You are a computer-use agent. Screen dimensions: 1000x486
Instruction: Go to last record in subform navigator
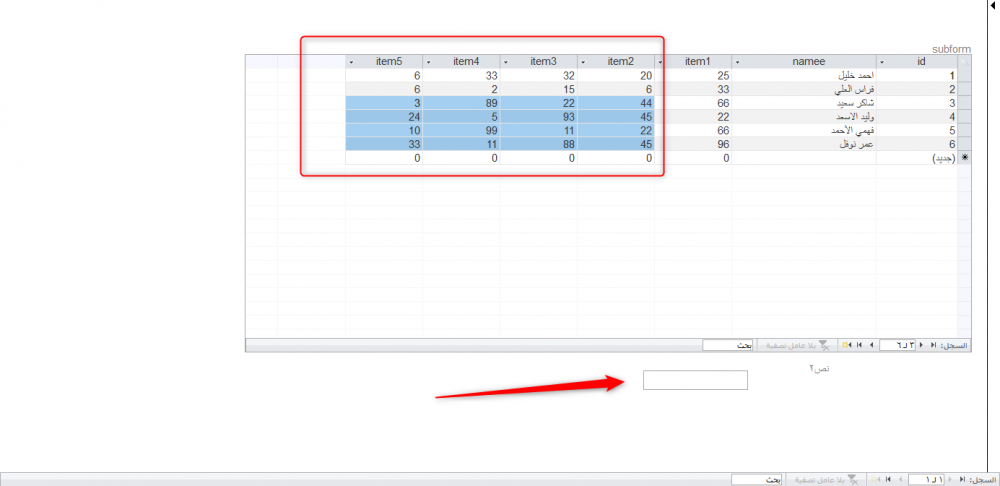(858, 345)
